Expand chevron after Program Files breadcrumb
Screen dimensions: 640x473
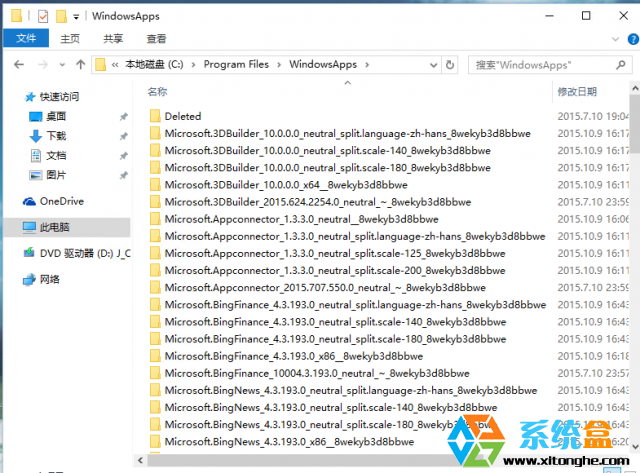coord(279,64)
